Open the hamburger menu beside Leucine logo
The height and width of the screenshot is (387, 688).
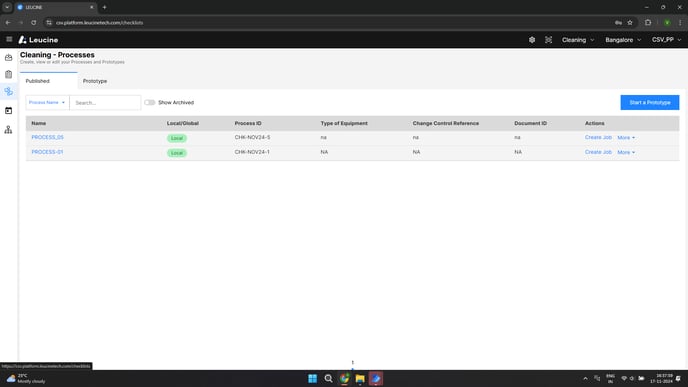coord(9,39)
